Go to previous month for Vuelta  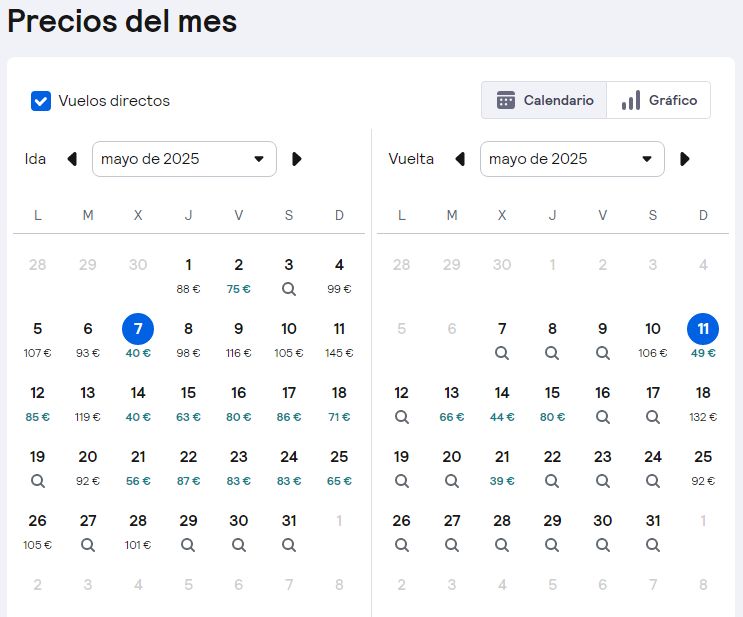pos(460,159)
